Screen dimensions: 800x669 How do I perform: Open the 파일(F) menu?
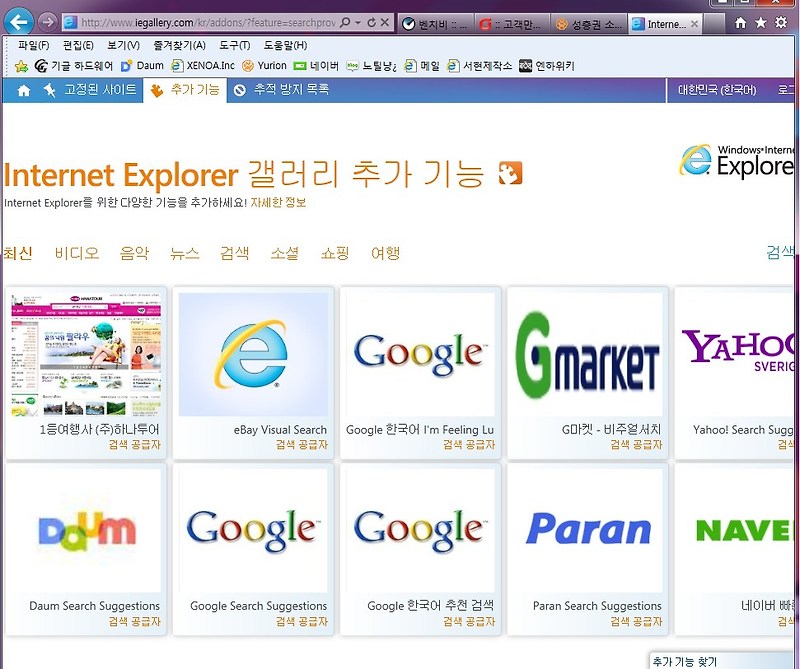(34, 45)
